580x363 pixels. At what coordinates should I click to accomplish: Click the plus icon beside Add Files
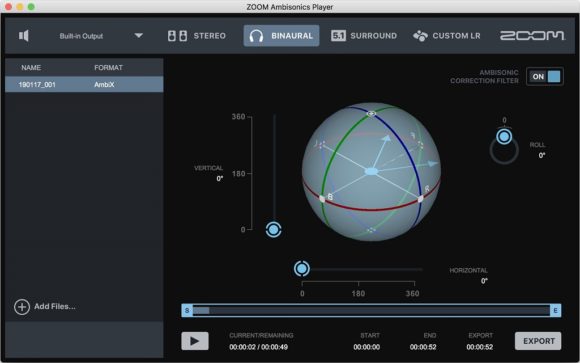22,307
